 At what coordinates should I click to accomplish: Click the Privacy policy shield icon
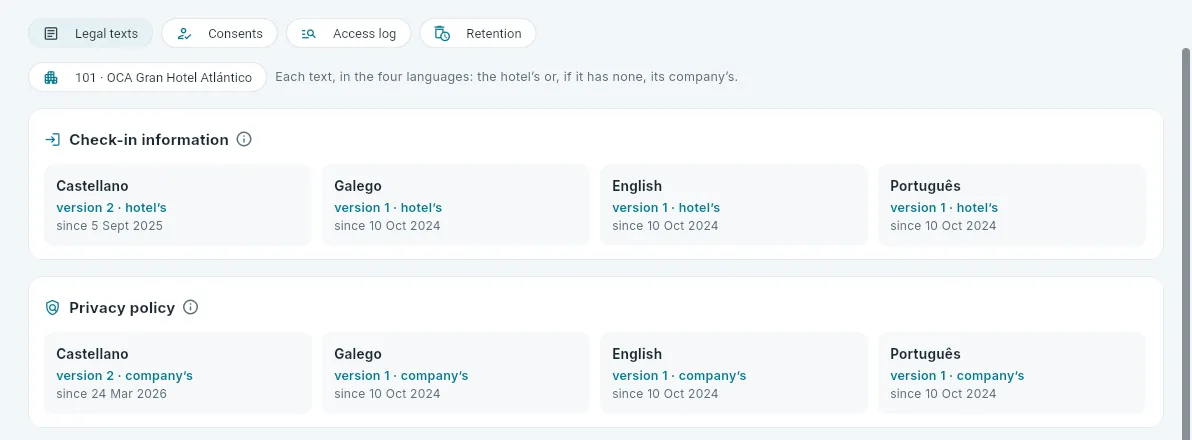coord(52,308)
